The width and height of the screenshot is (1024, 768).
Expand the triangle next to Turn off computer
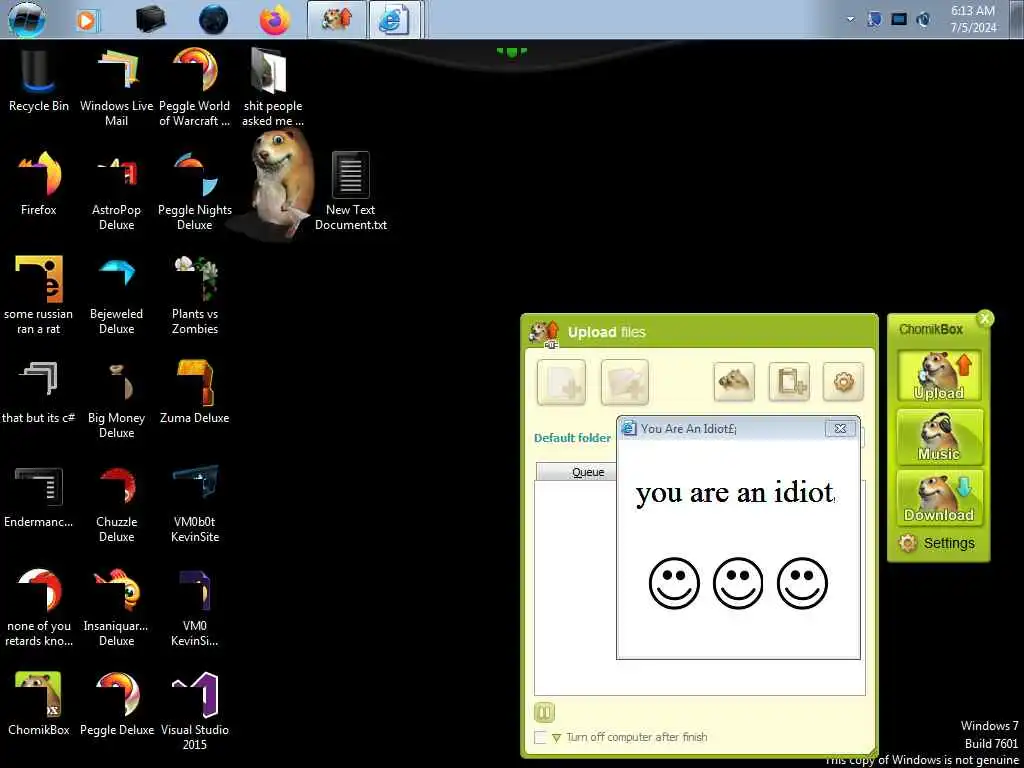pos(556,738)
